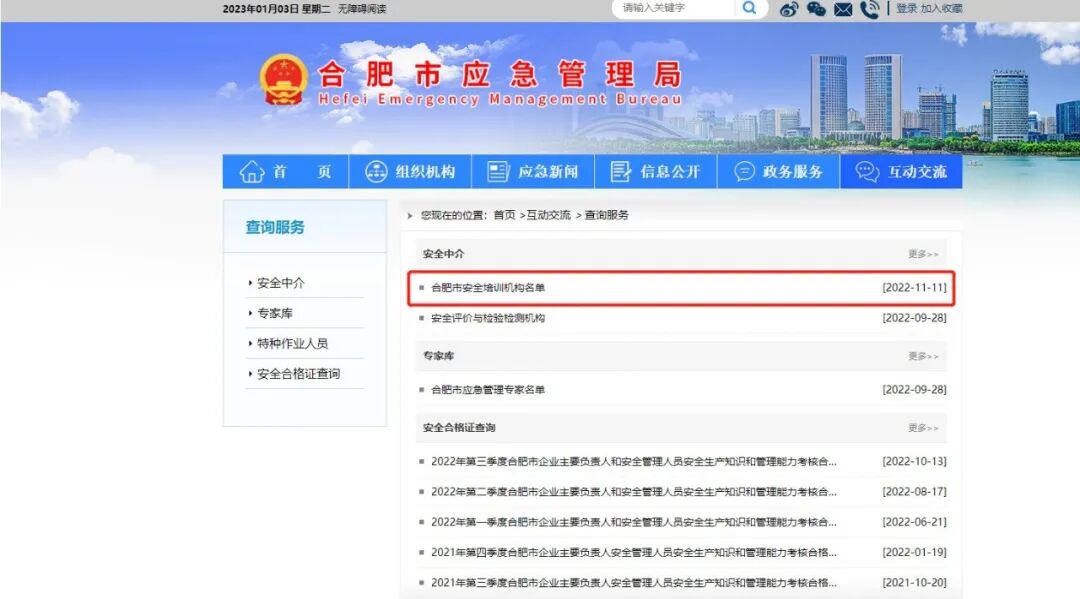
Task: Open the email contact icon
Action: click(x=843, y=9)
